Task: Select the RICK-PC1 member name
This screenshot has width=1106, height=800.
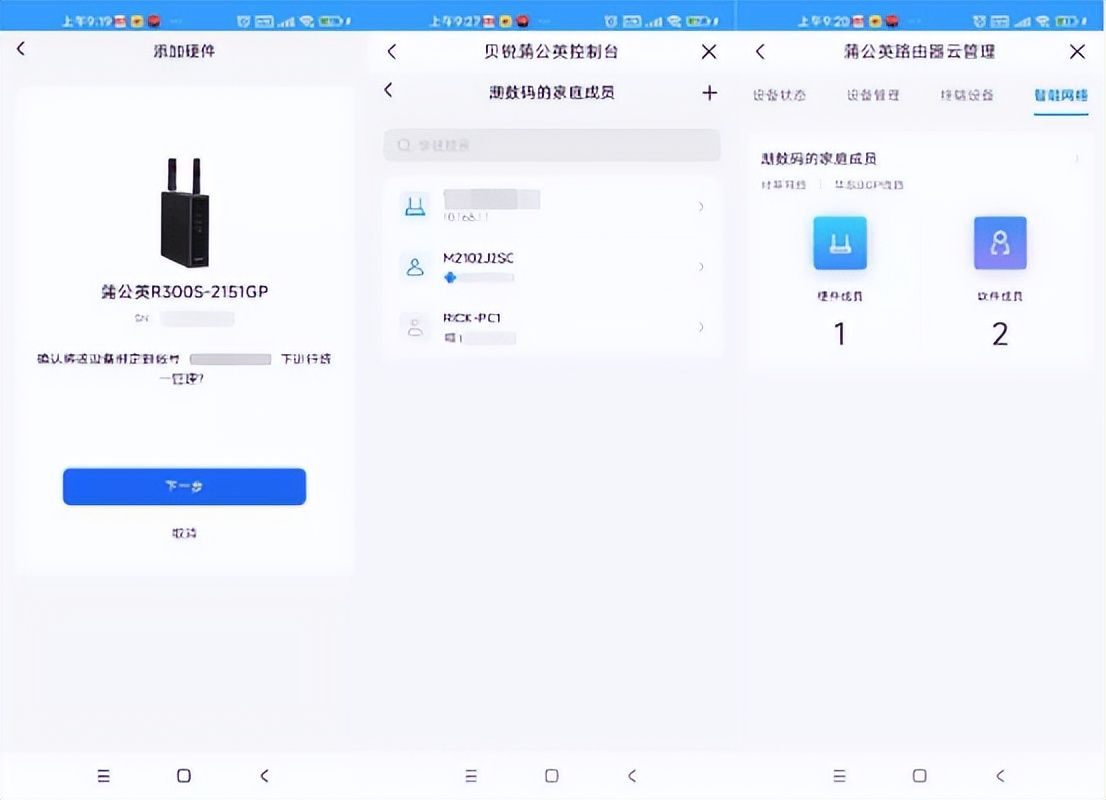Action: click(472, 318)
